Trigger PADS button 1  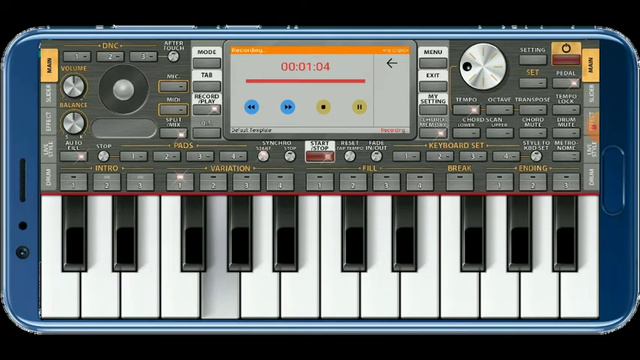pos(133,156)
